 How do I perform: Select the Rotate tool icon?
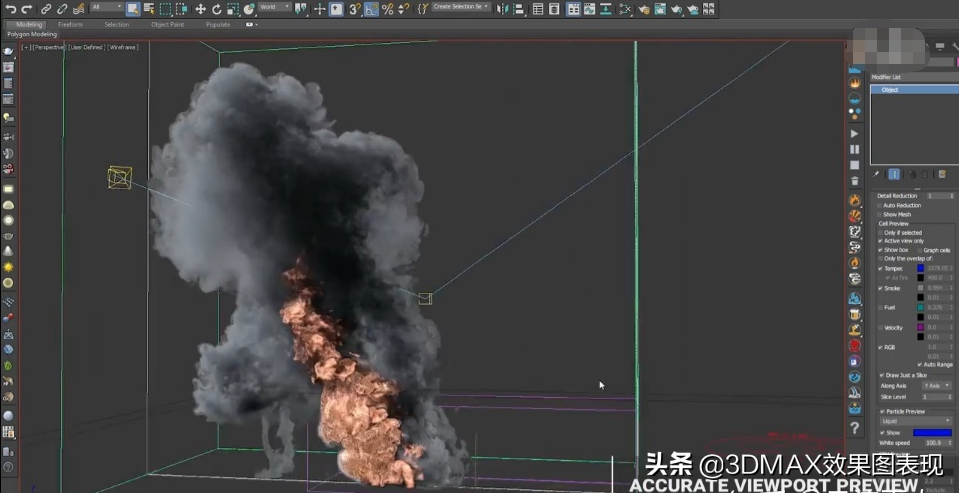click(x=217, y=9)
